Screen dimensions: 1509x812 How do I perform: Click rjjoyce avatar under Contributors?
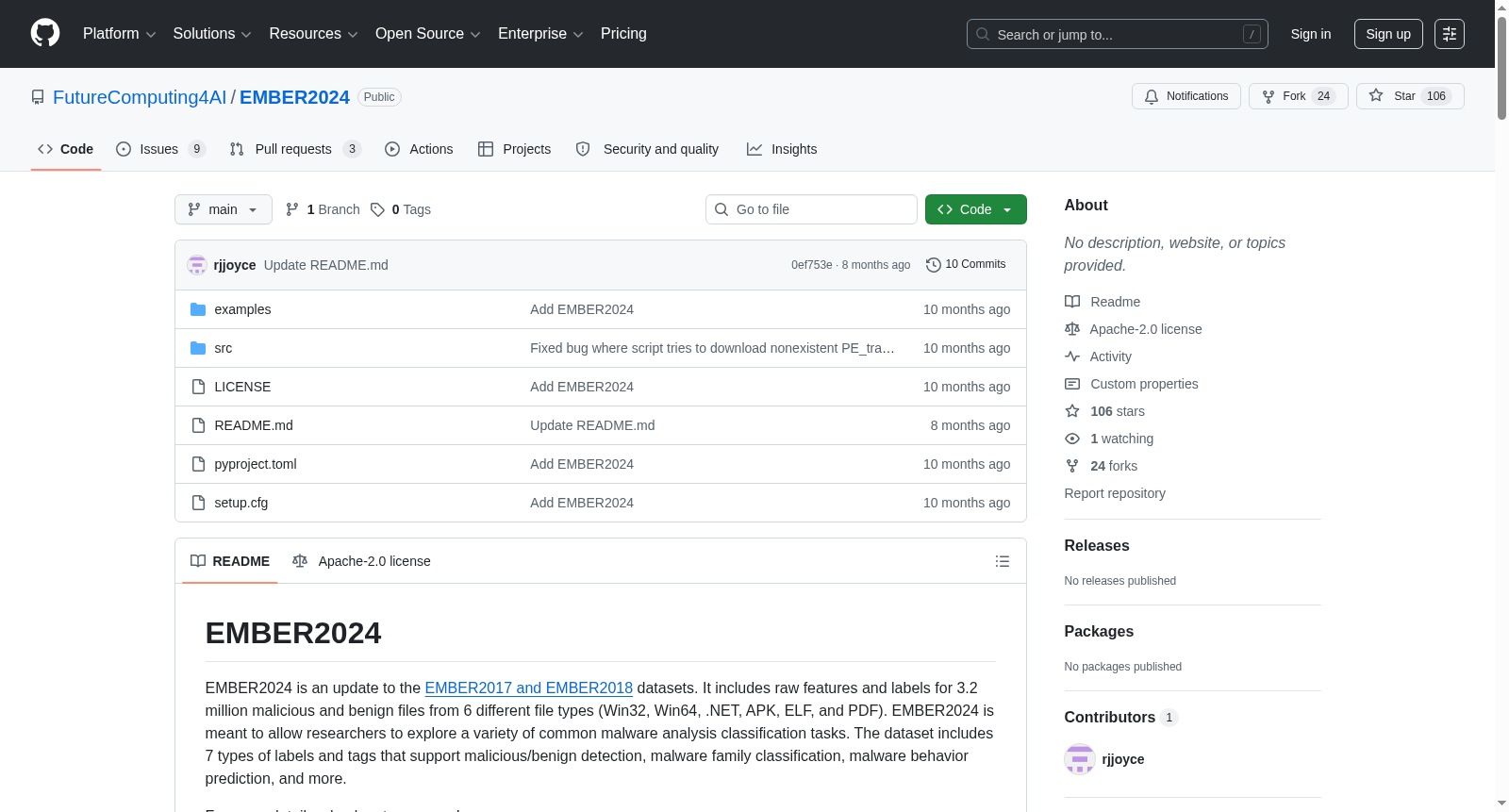(x=1080, y=759)
